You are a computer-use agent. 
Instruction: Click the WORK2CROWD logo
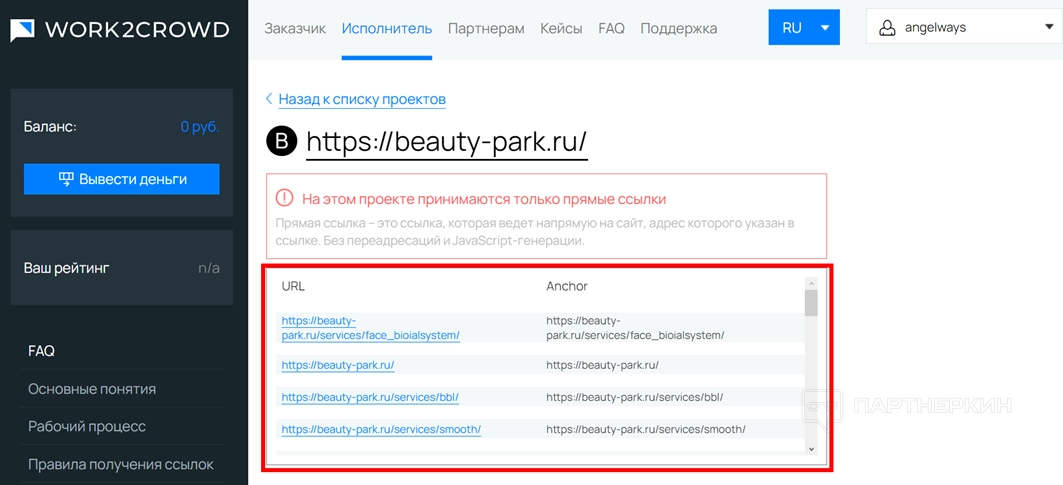pos(119,30)
